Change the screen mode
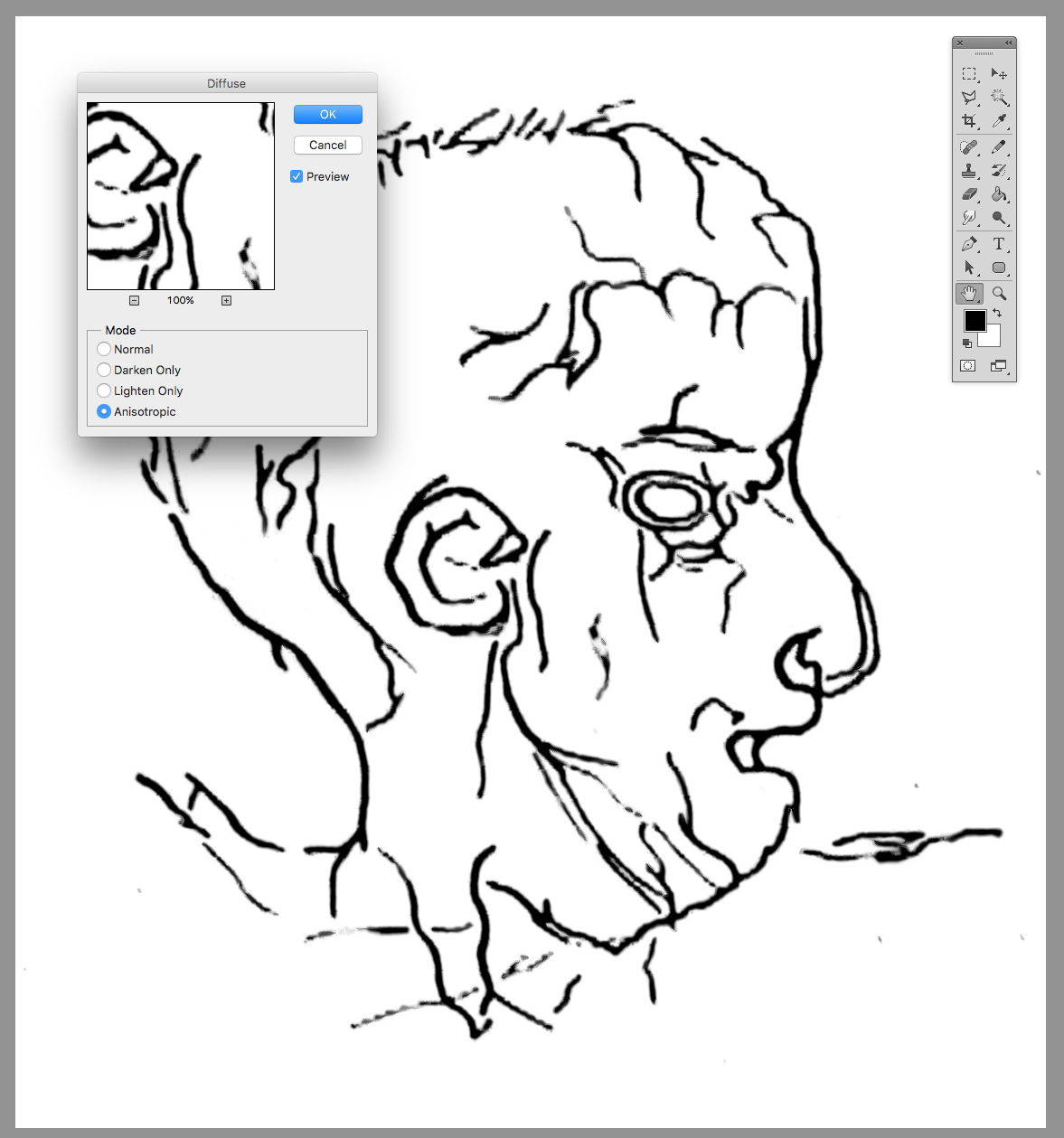This screenshot has width=1064, height=1138. tap(998, 366)
